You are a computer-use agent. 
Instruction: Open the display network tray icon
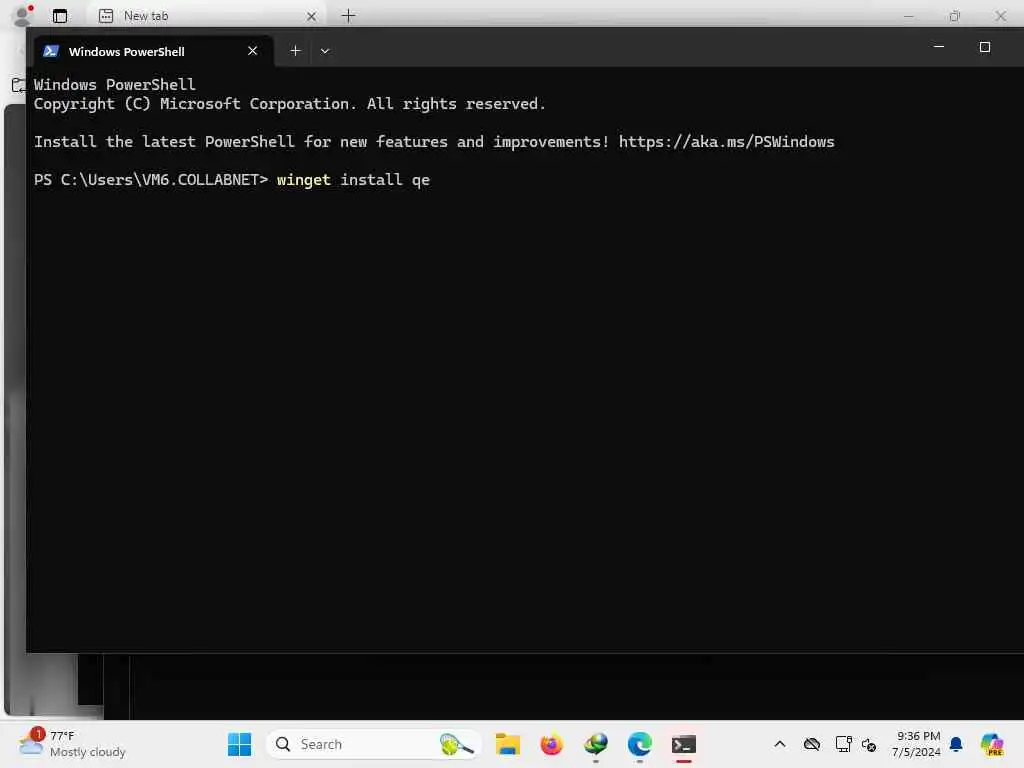click(x=844, y=744)
